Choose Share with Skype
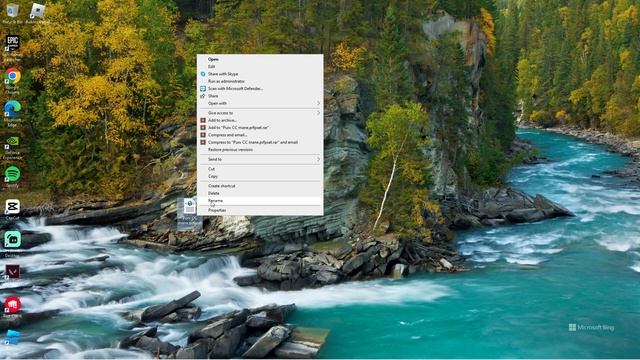This screenshot has width=640, height=360. click(x=260, y=74)
